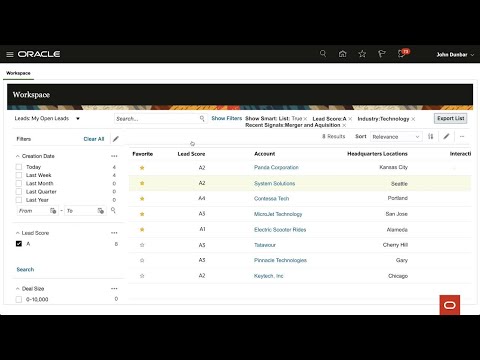The height and width of the screenshot is (360, 480).
Task: Open the red Oracle assistant button
Action: click(450, 305)
